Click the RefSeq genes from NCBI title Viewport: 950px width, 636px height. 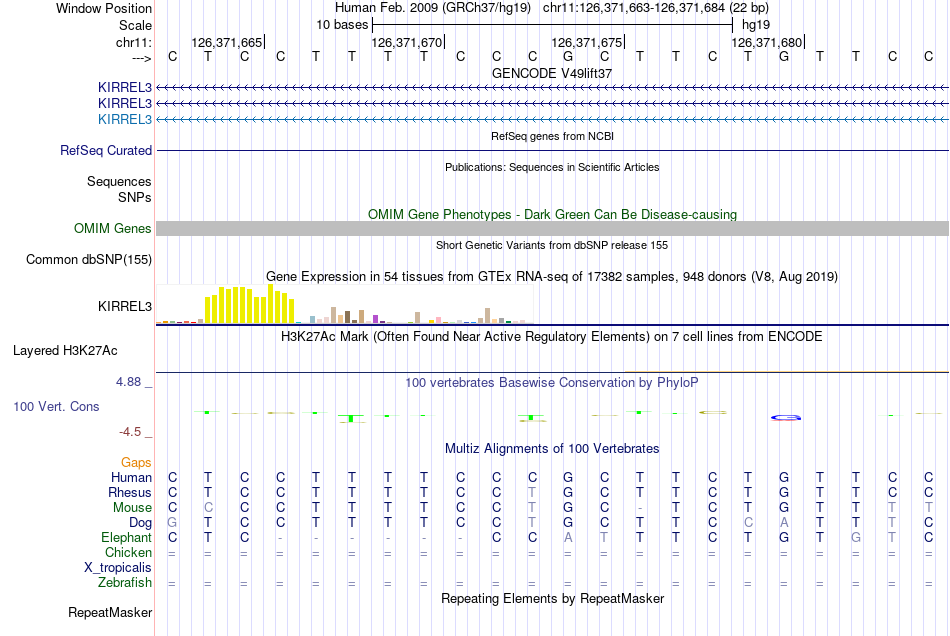click(x=552, y=136)
